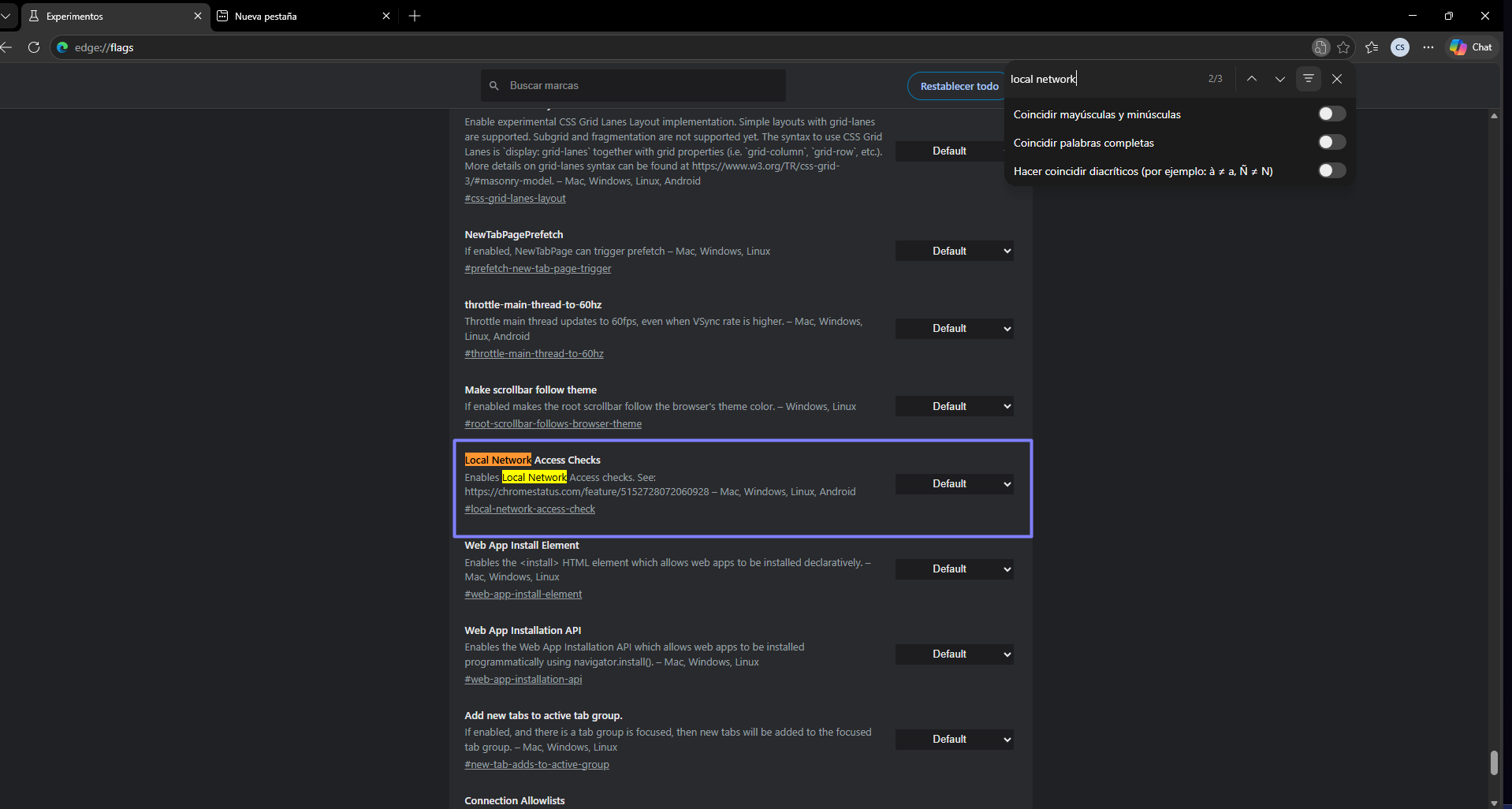Open Local Network Access Checks dropdown
The height and width of the screenshot is (809, 1512).
(954, 484)
